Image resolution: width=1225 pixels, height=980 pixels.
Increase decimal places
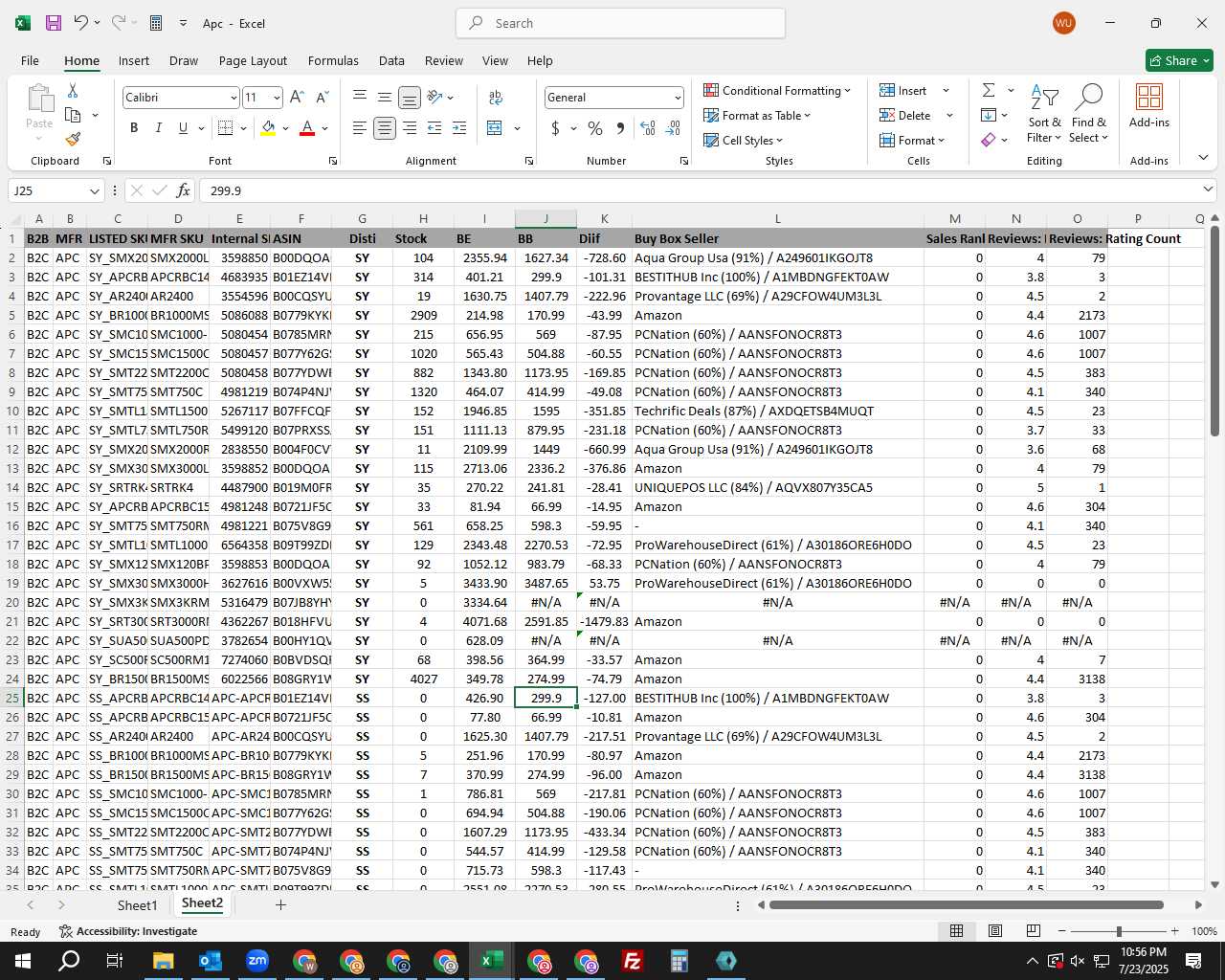click(648, 128)
